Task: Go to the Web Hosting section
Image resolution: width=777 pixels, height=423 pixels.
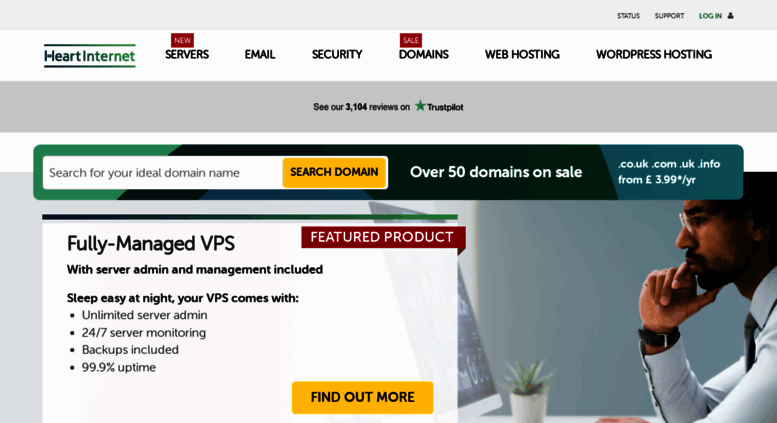Action: [x=522, y=54]
